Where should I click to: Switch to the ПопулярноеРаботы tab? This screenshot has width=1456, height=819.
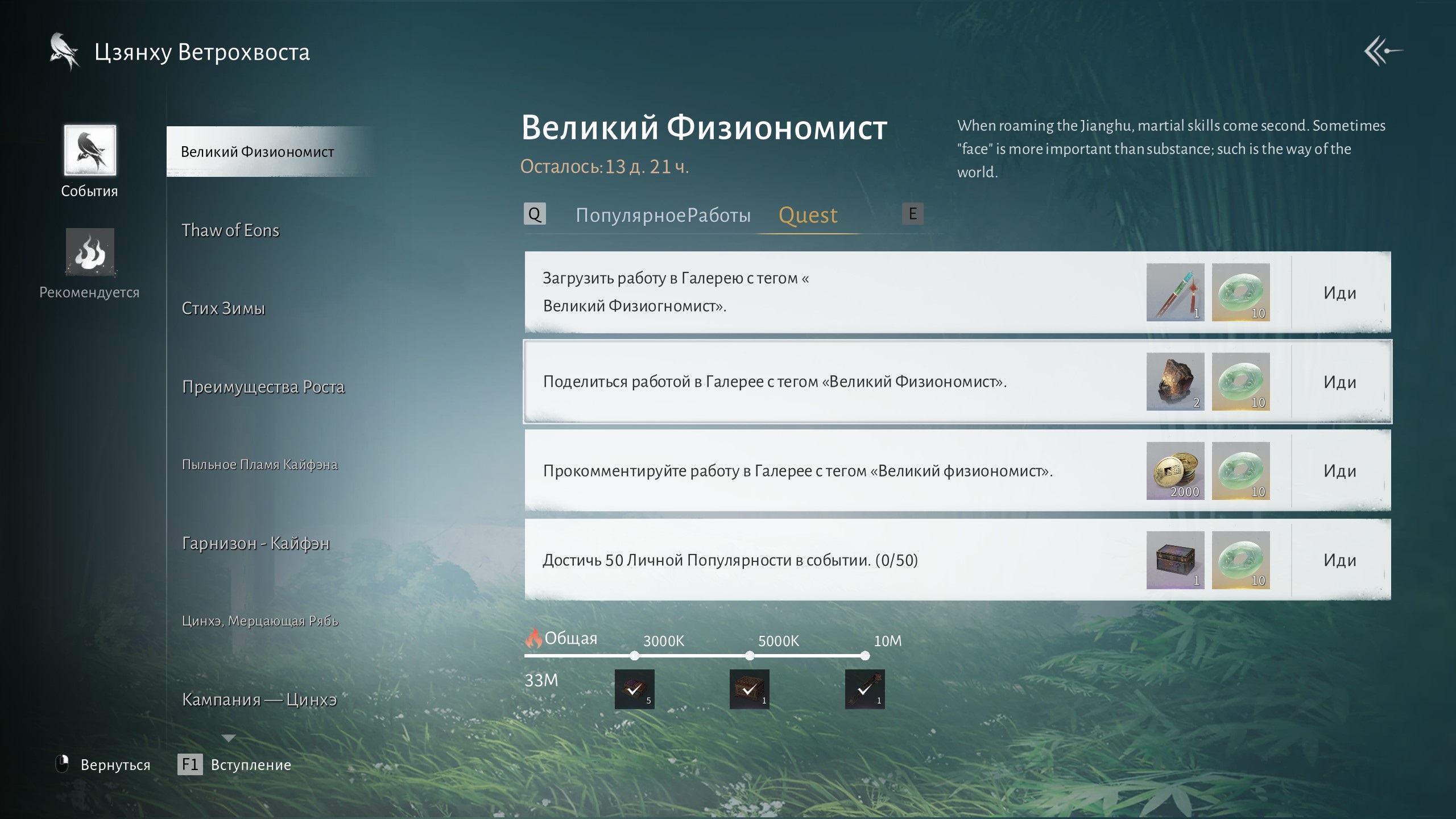(663, 215)
